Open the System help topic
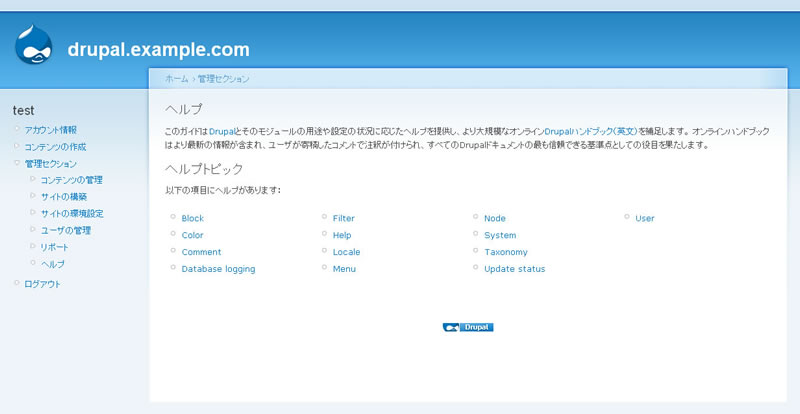 pos(500,235)
